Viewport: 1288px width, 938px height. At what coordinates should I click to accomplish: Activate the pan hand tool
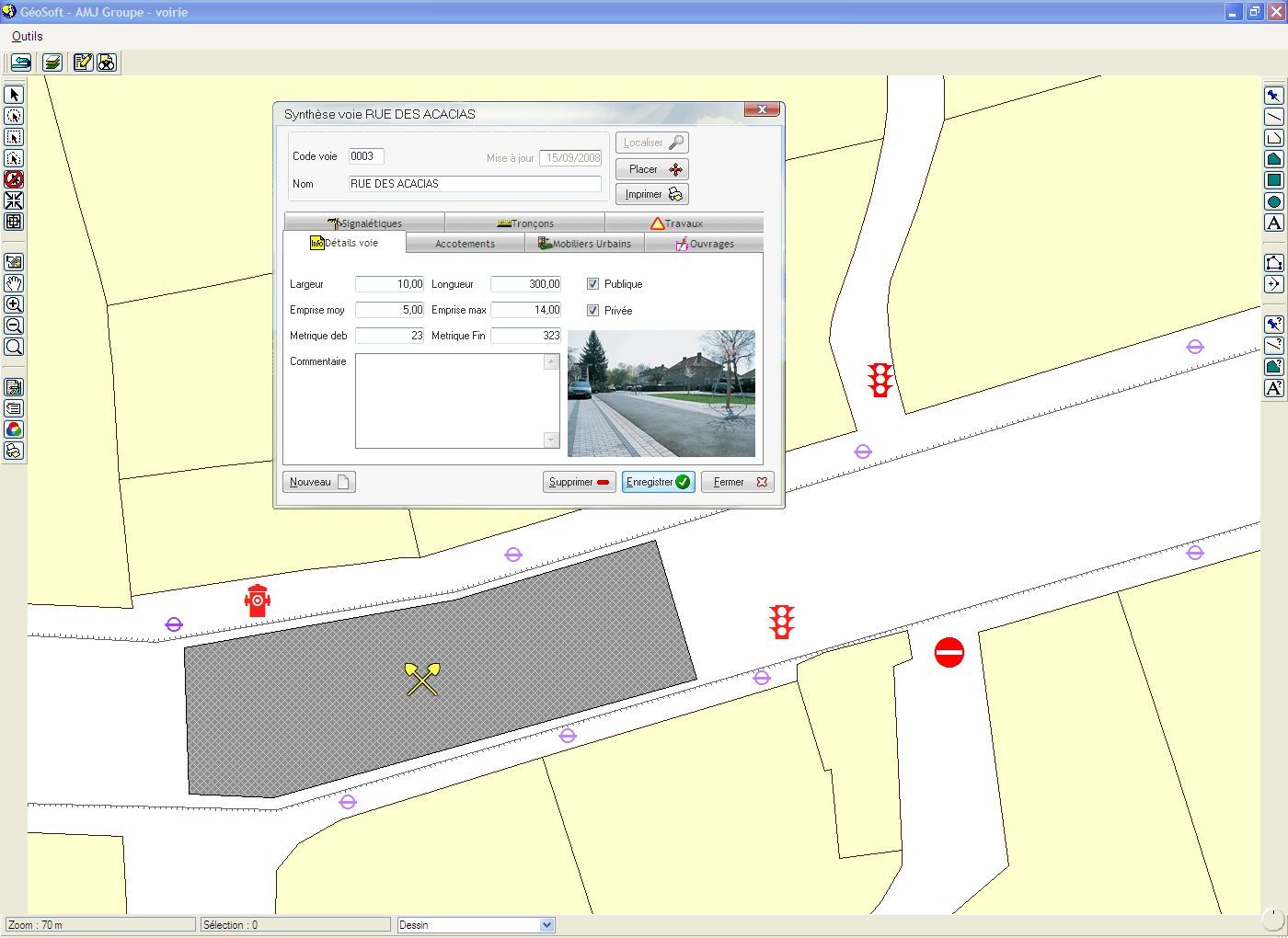click(14, 283)
